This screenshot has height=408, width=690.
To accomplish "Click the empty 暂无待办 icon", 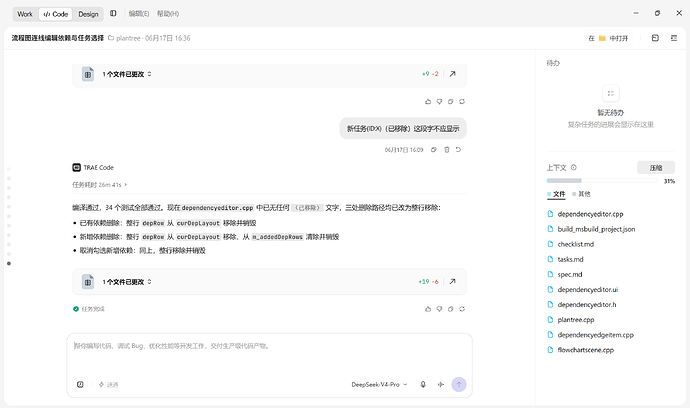I will (x=610, y=93).
